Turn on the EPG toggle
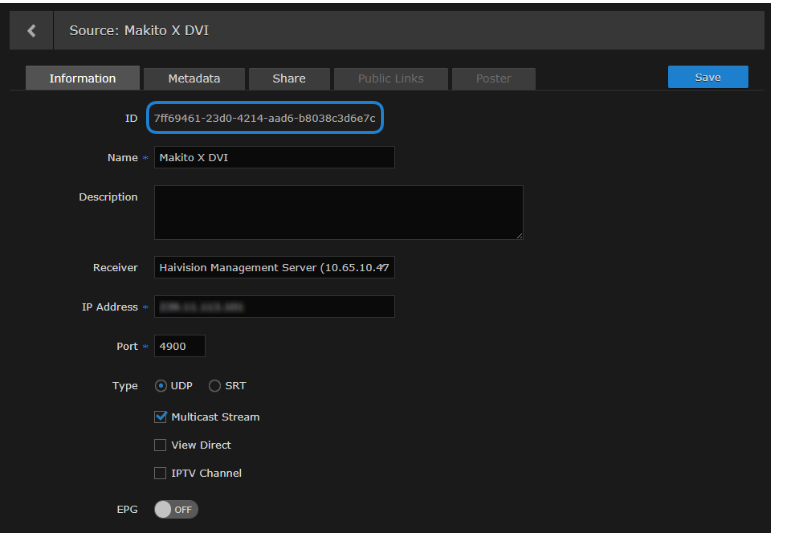Screen dimensions: 790x553 tap(176, 510)
